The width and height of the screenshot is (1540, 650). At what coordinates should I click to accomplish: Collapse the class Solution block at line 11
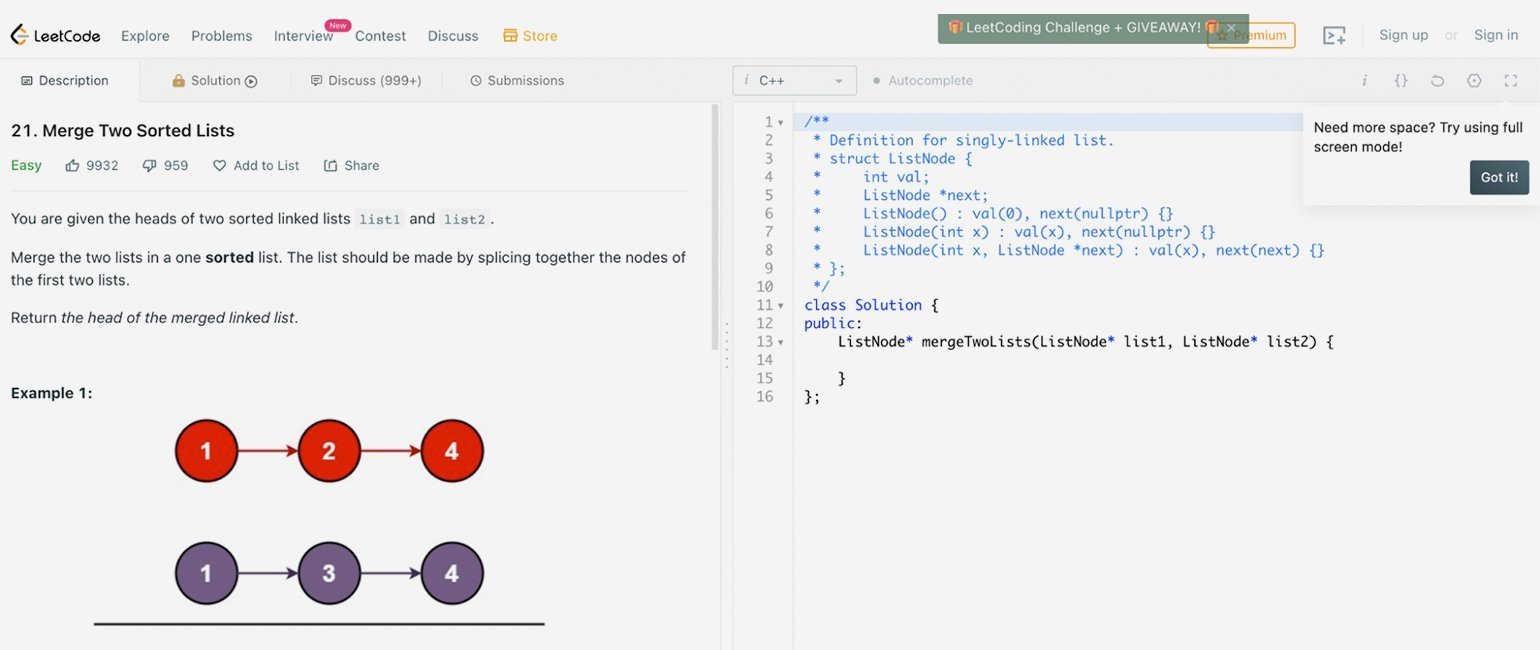(x=781, y=306)
